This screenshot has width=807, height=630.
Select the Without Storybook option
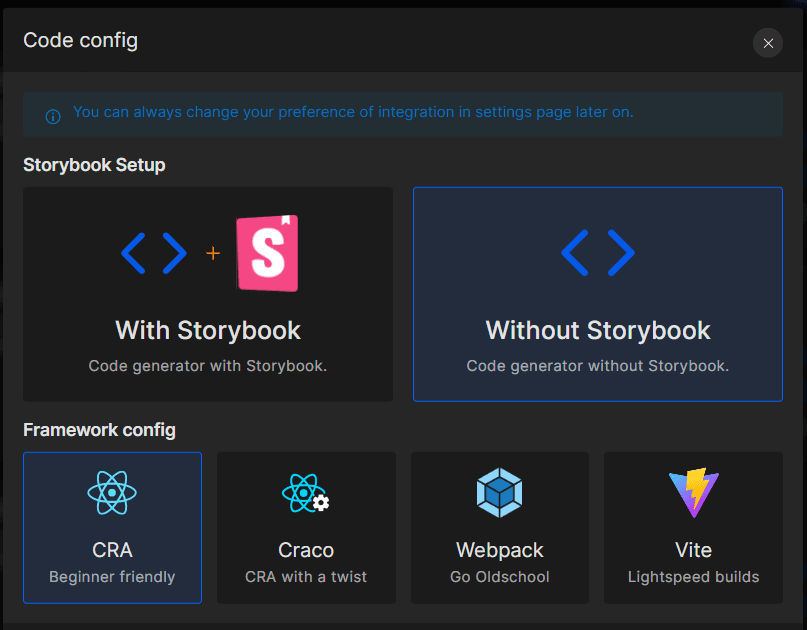[x=597, y=294]
